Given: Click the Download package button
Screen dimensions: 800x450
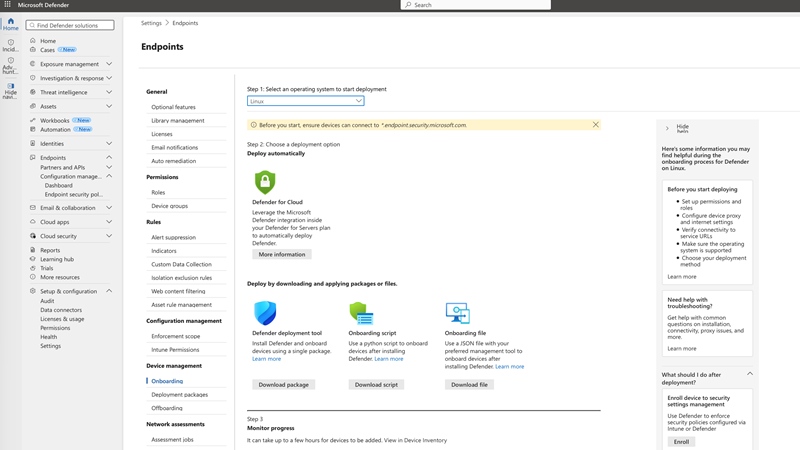Looking at the screenshot, I should (284, 385).
